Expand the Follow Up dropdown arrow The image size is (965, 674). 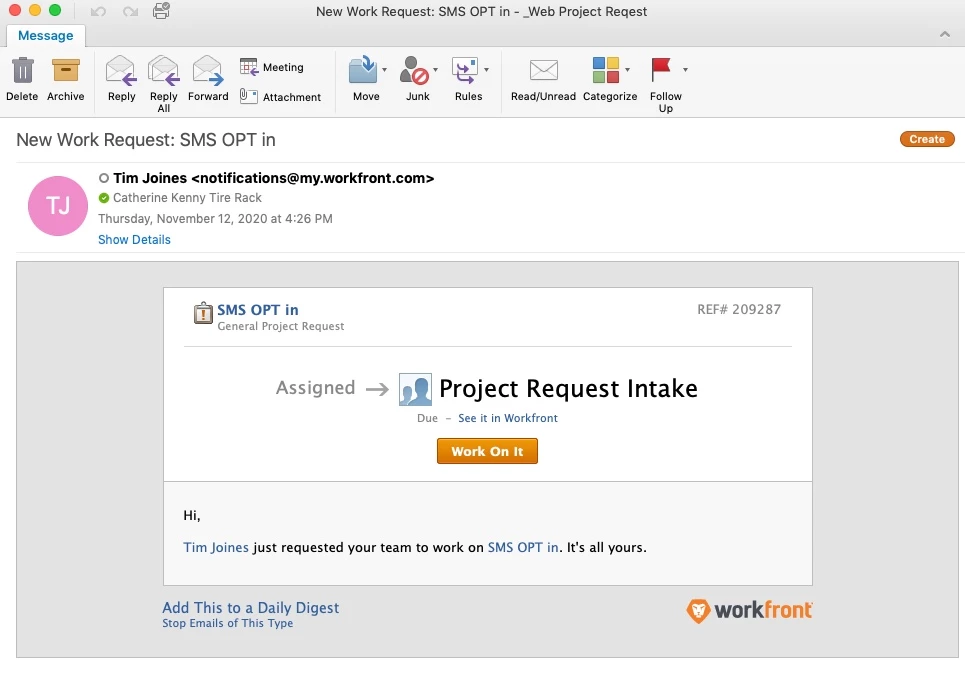pyautogui.click(x=686, y=70)
